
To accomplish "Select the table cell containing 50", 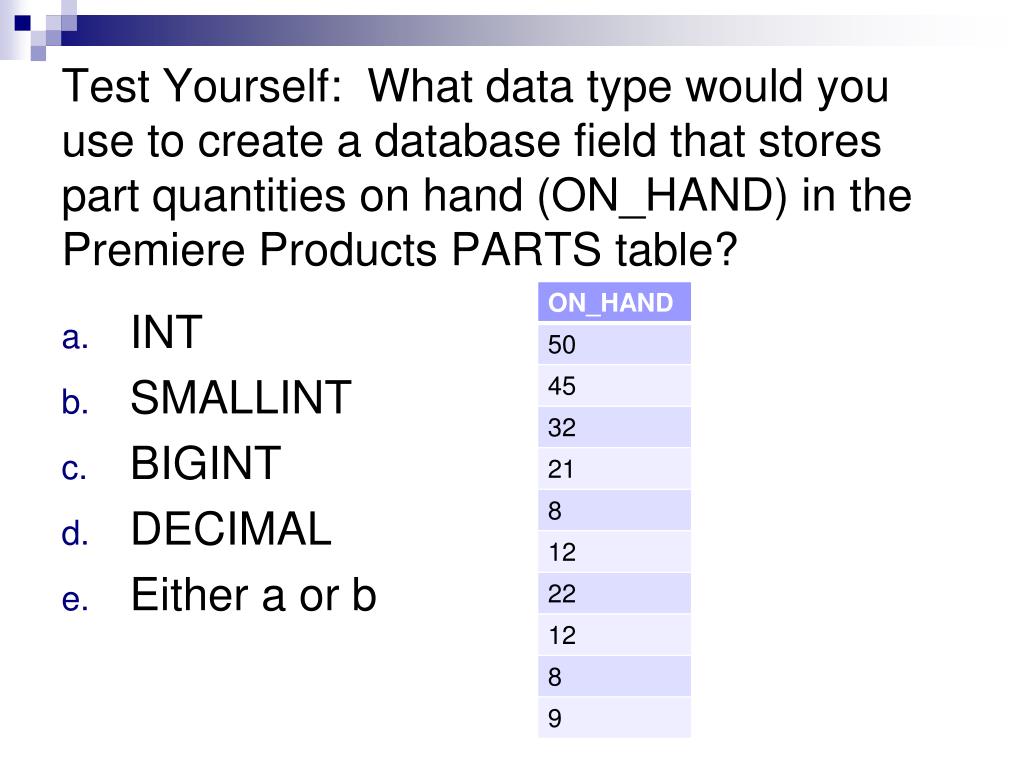I will click(x=614, y=344).
